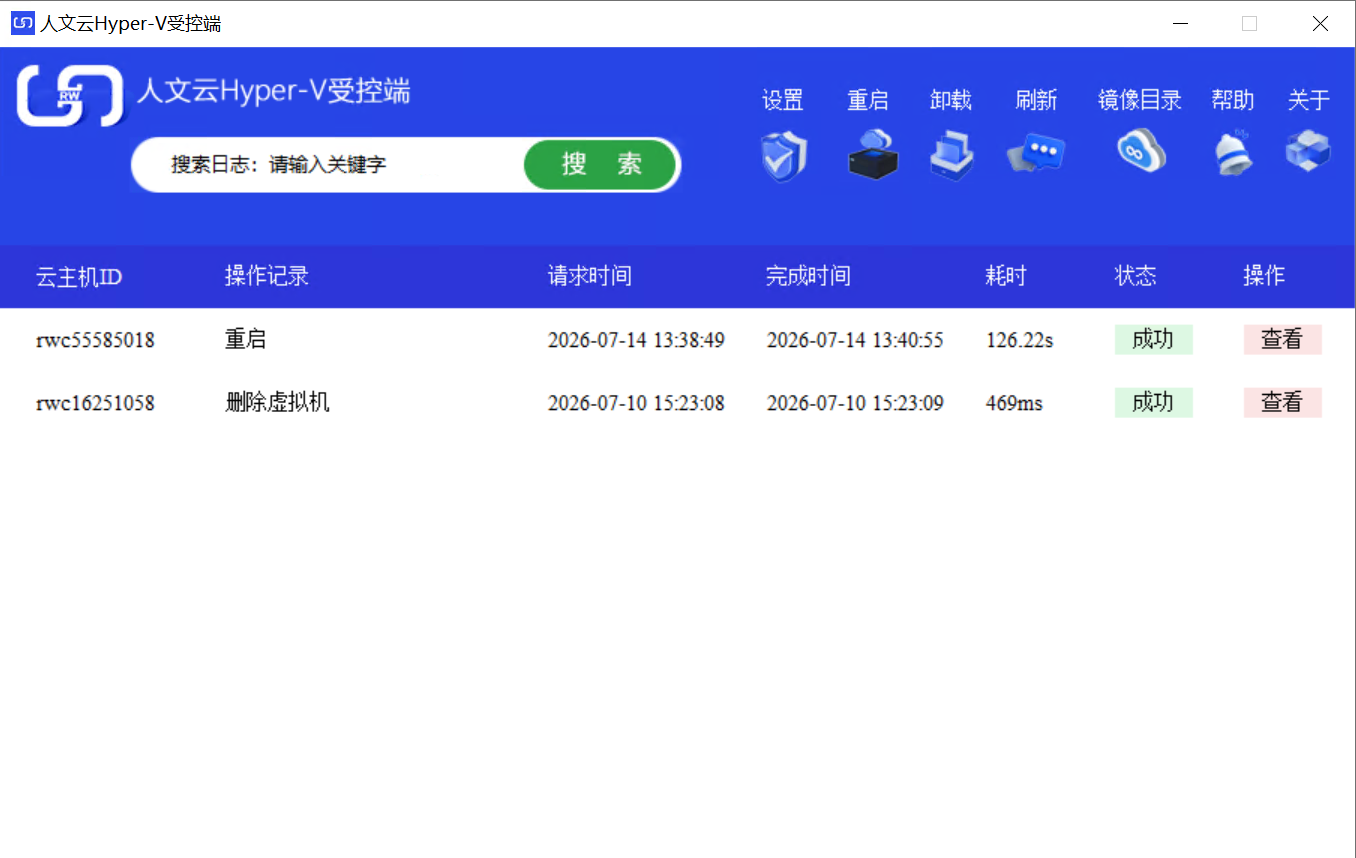Viewport: 1356px width, 858px height.
Task: Click the 卸载 label in the toolbar
Action: pos(951,100)
